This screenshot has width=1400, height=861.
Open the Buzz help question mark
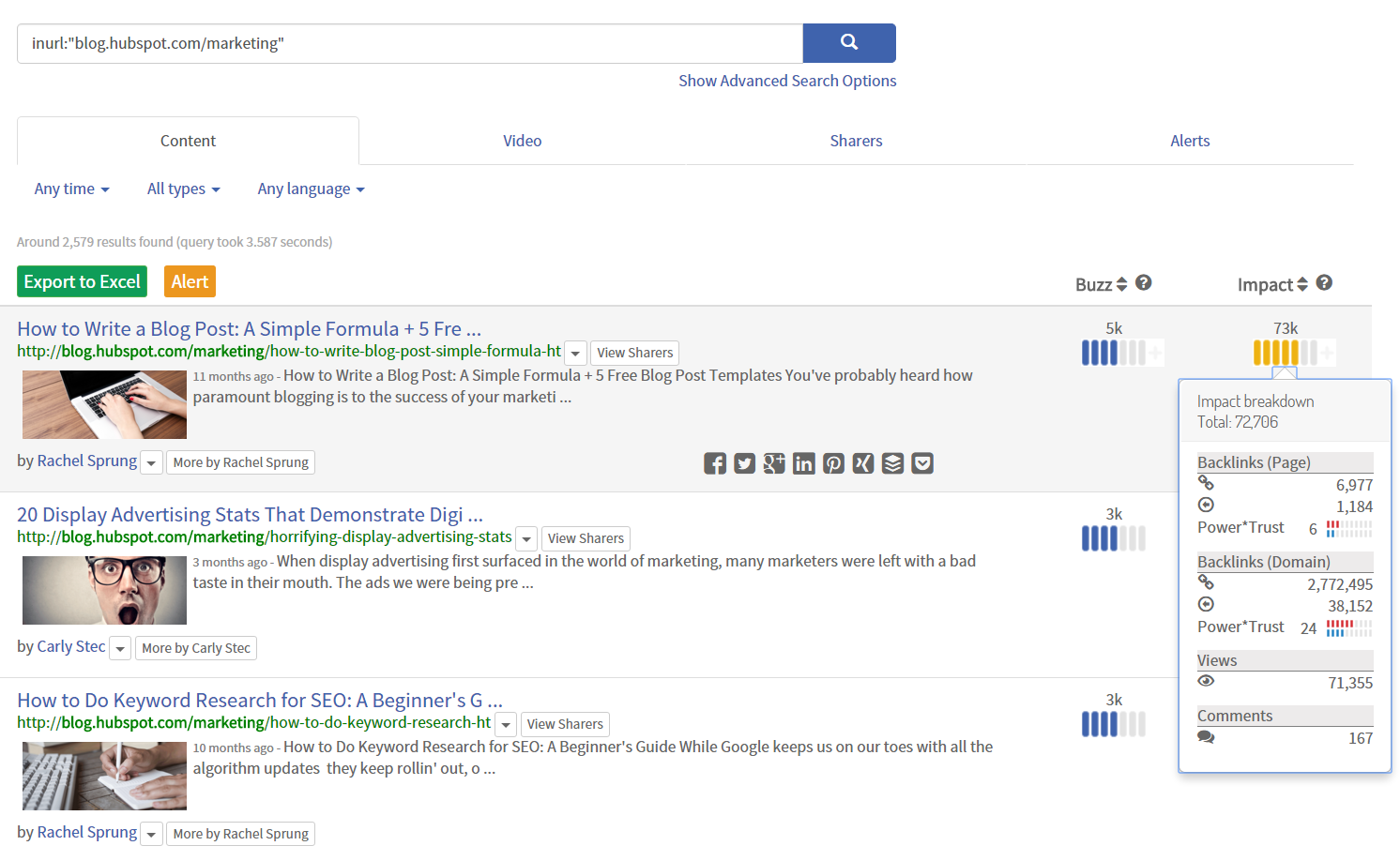point(1143,282)
